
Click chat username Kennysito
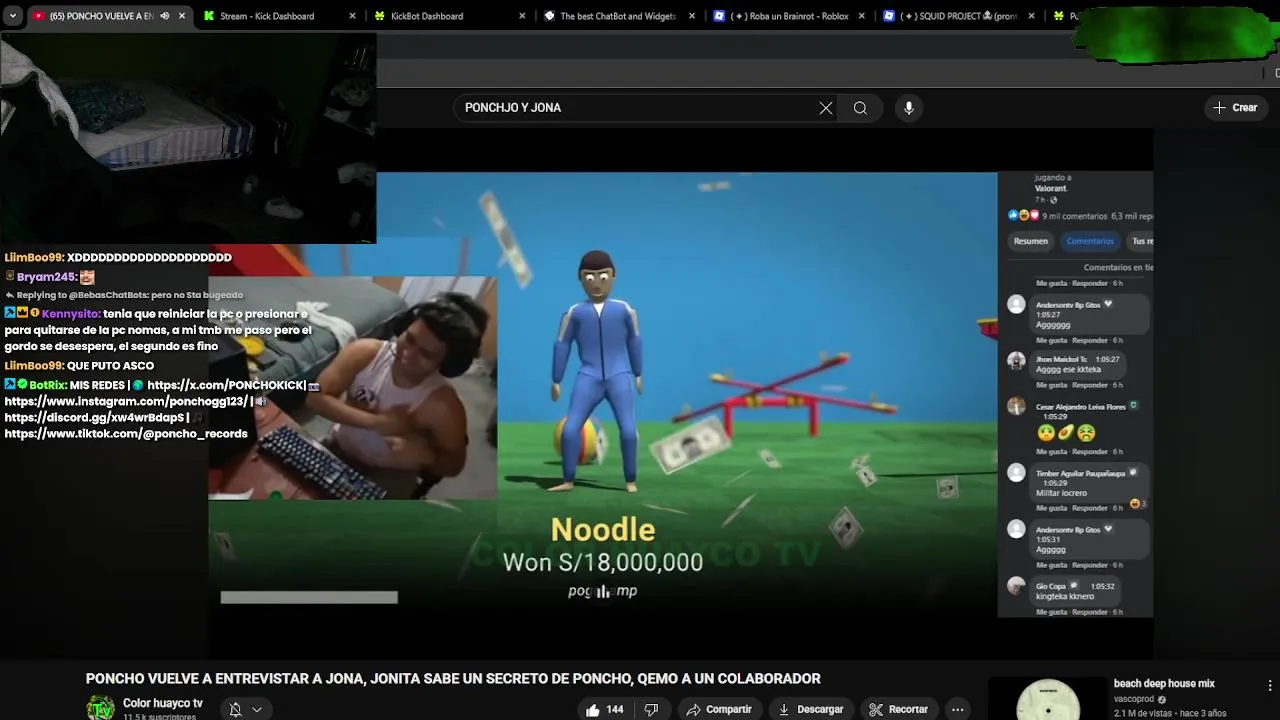[71, 314]
